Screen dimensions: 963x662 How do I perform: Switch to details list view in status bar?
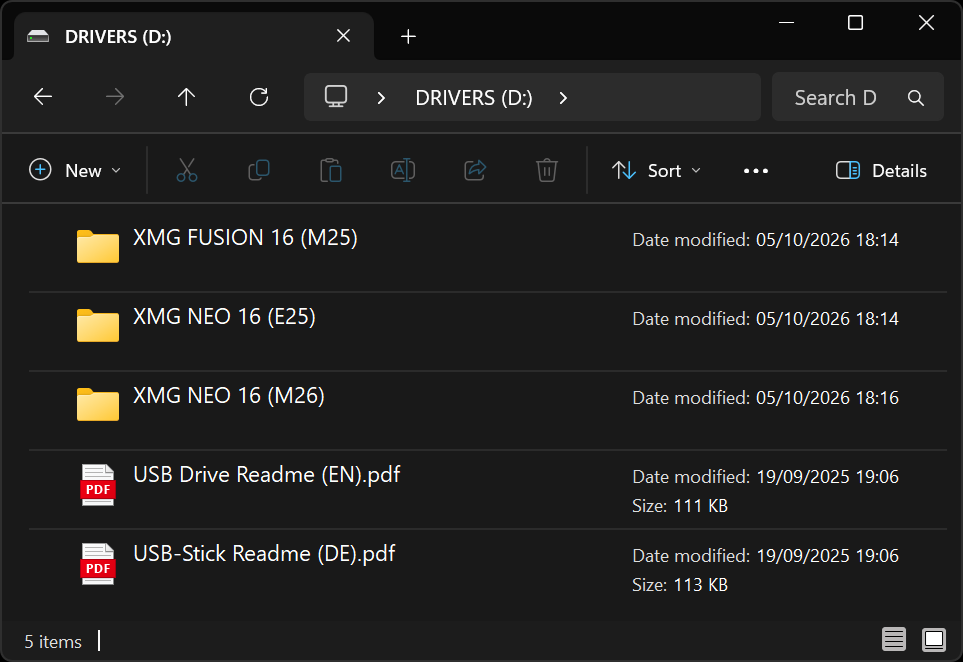click(x=894, y=639)
